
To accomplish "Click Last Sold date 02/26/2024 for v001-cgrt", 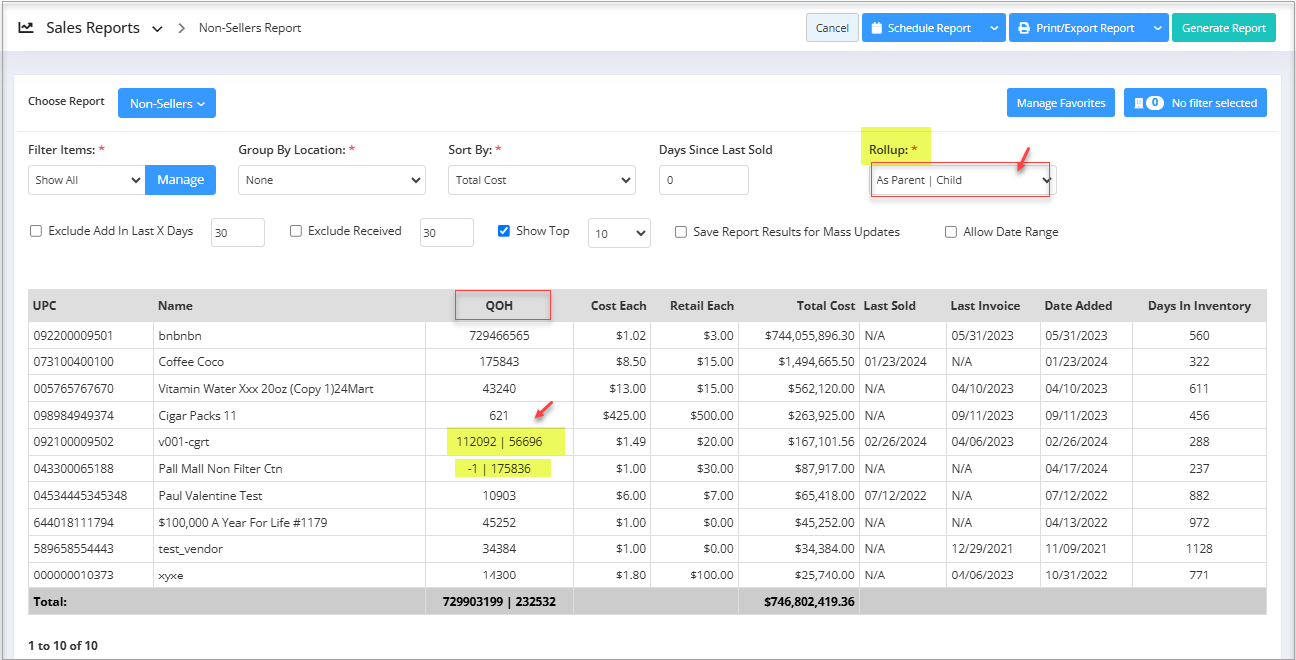I will tap(895, 442).
